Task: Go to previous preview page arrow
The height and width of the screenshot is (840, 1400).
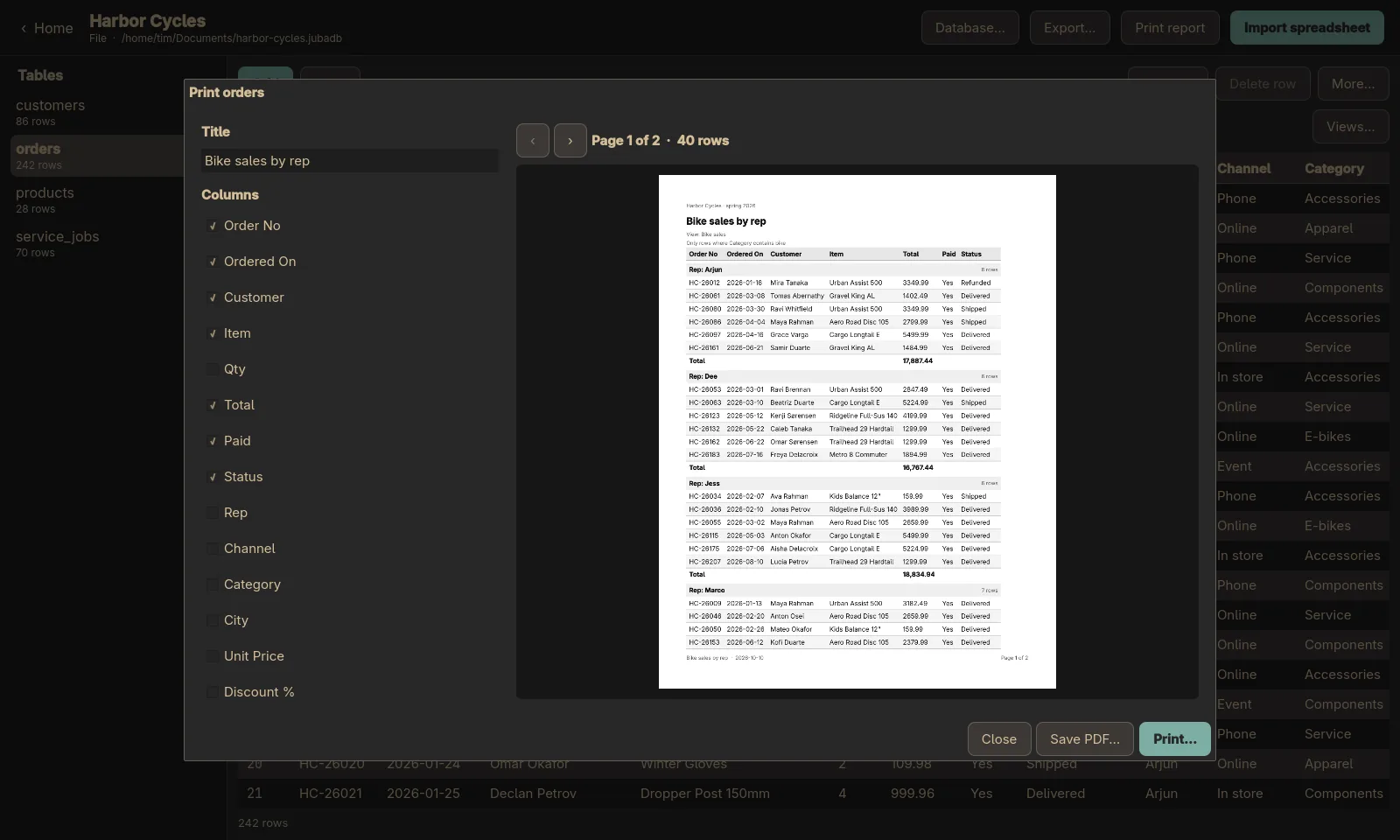Action: [533, 141]
